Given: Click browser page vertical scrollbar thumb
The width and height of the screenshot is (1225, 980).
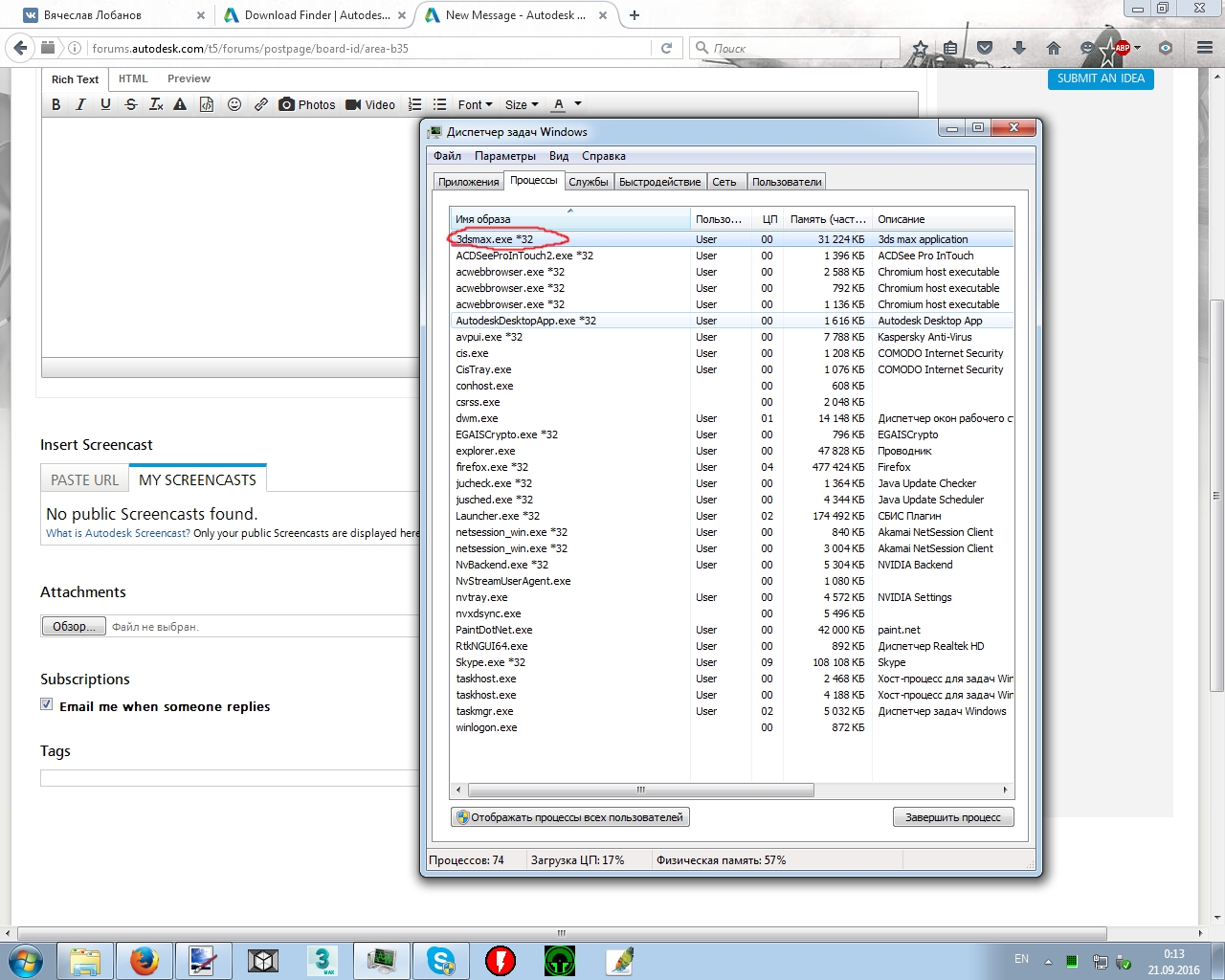Looking at the screenshot, I should pos(1216,495).
